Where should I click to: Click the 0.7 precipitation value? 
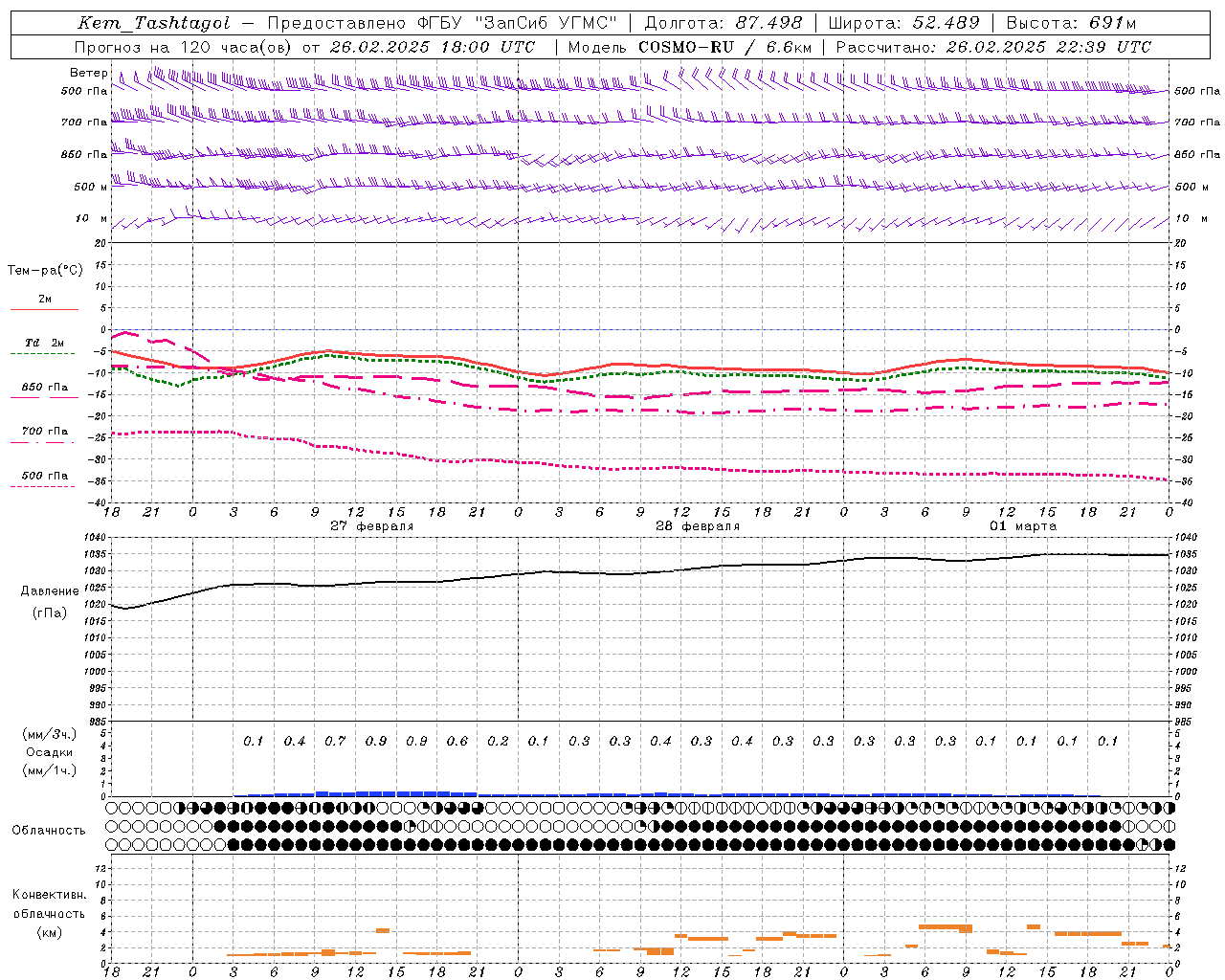(335, 742)
